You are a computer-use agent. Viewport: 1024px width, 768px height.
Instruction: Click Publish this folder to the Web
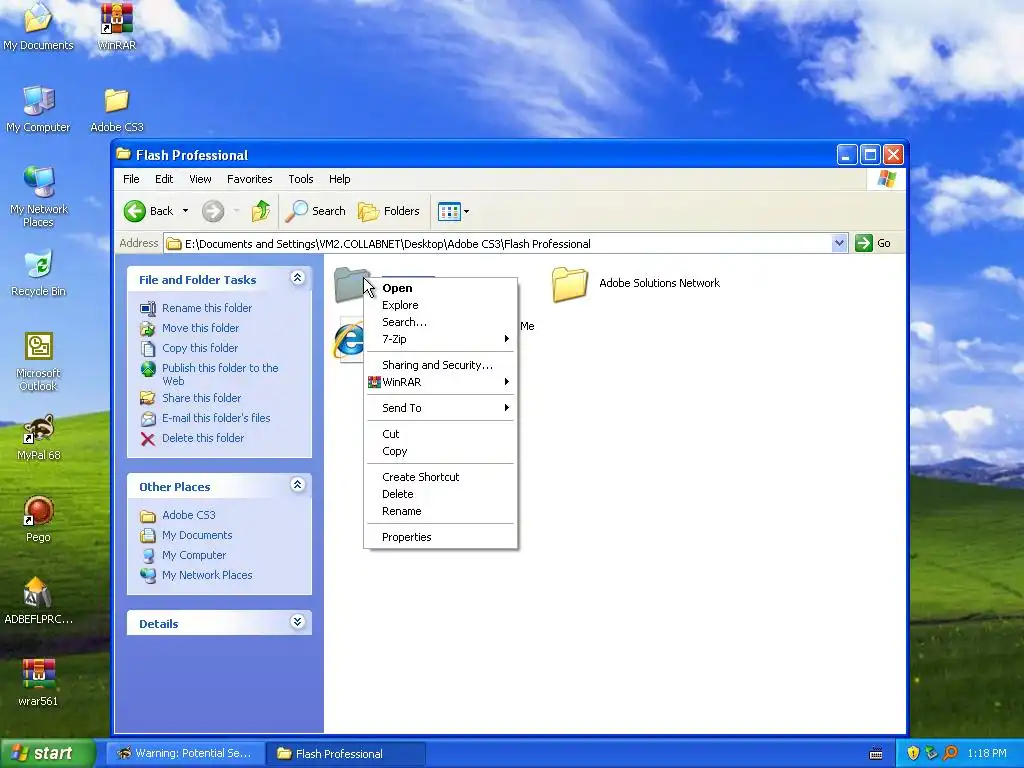point(220,374)
